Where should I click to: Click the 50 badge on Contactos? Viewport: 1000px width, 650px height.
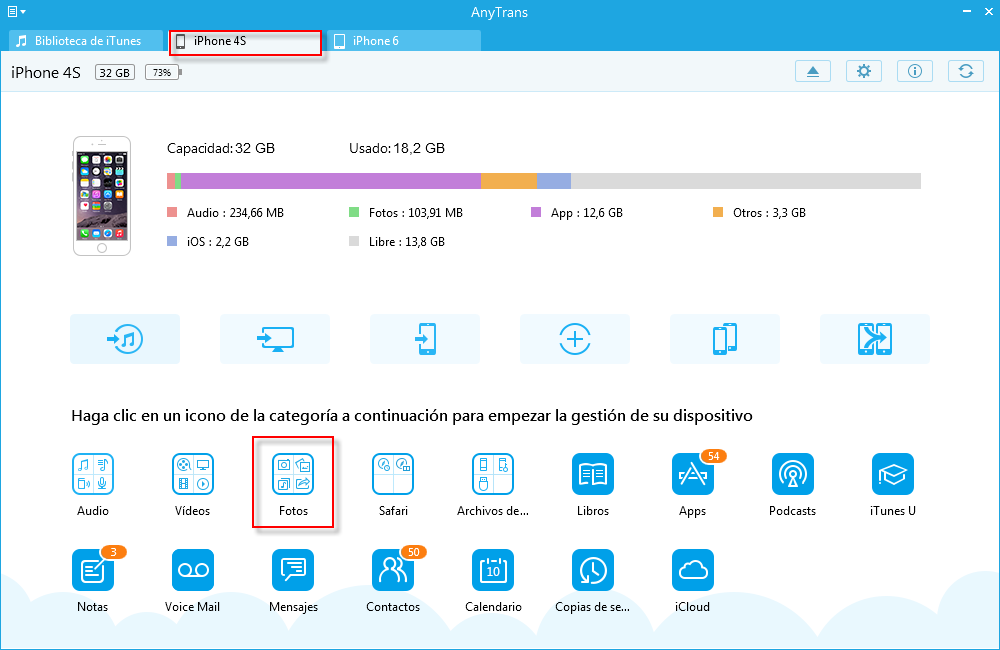point(413,552)
